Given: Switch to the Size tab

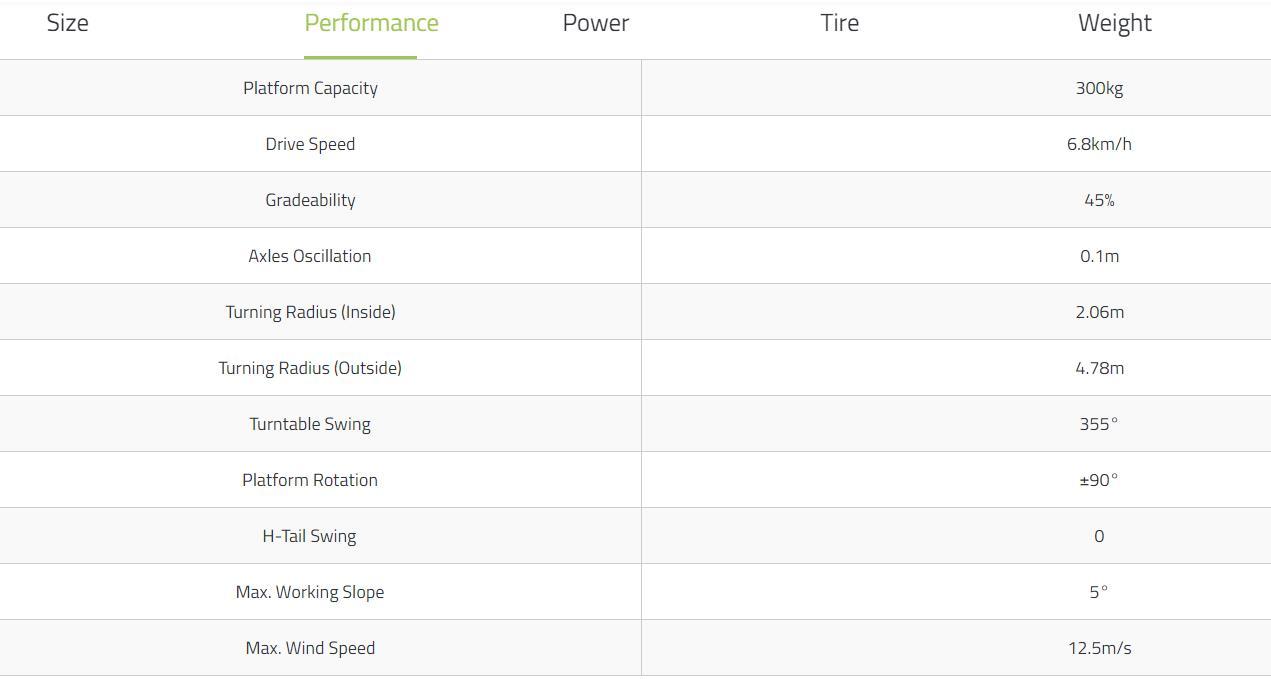Looking at the screenshot, I should pos(67,23).
